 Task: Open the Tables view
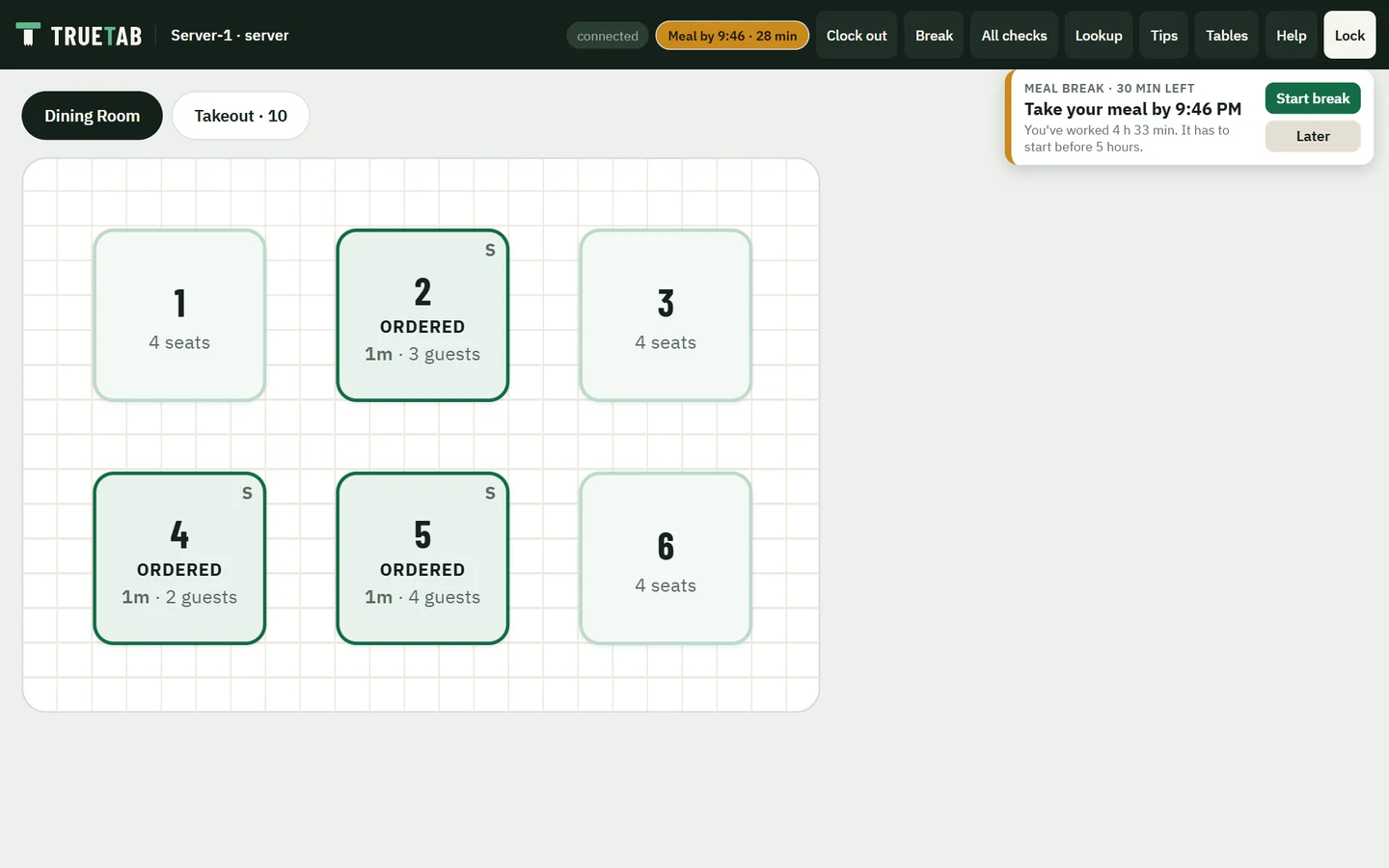pyautogui.click(x=1227, y=36)
